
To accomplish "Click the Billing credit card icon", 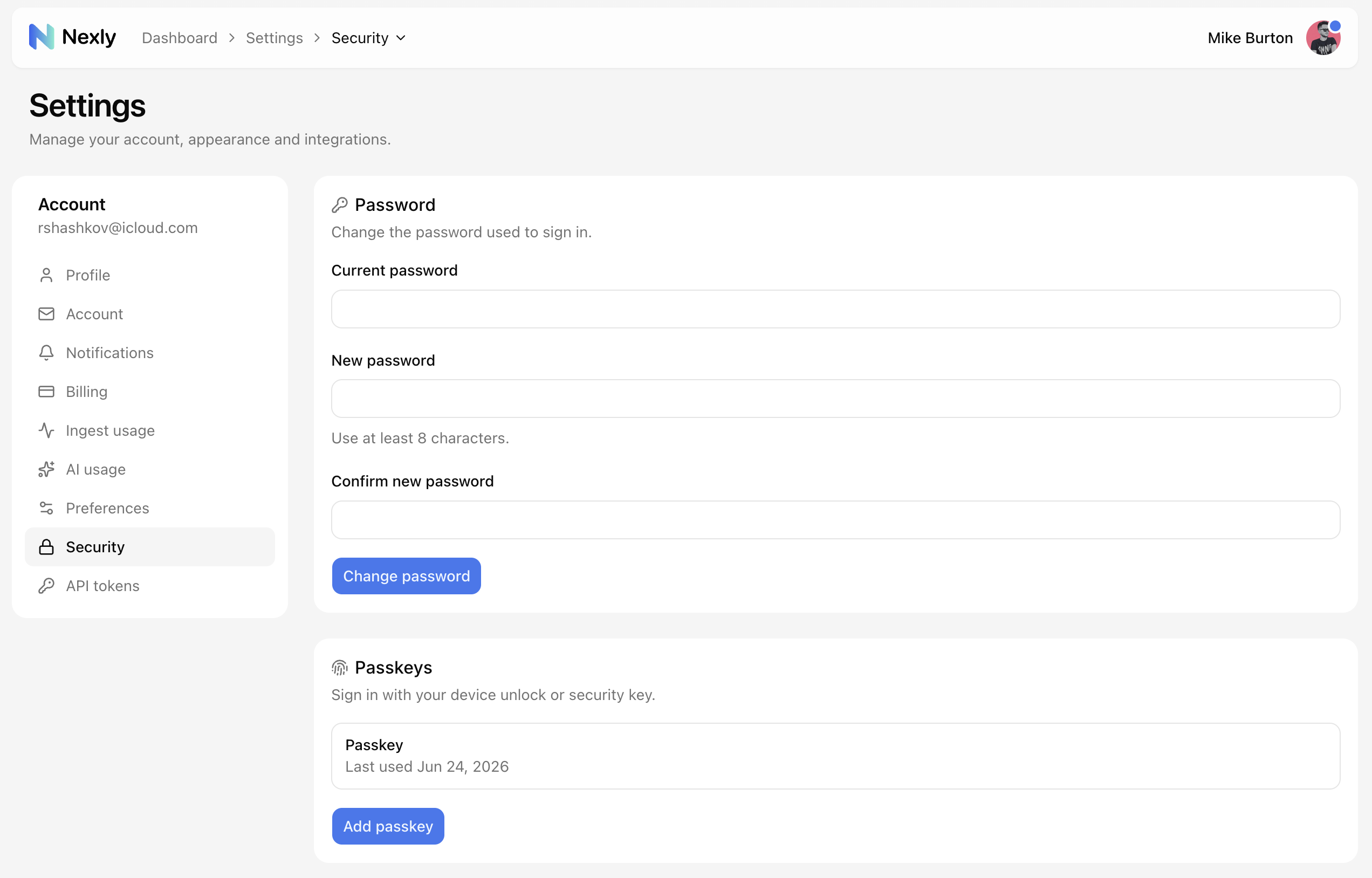I will [x=46, y=392].
